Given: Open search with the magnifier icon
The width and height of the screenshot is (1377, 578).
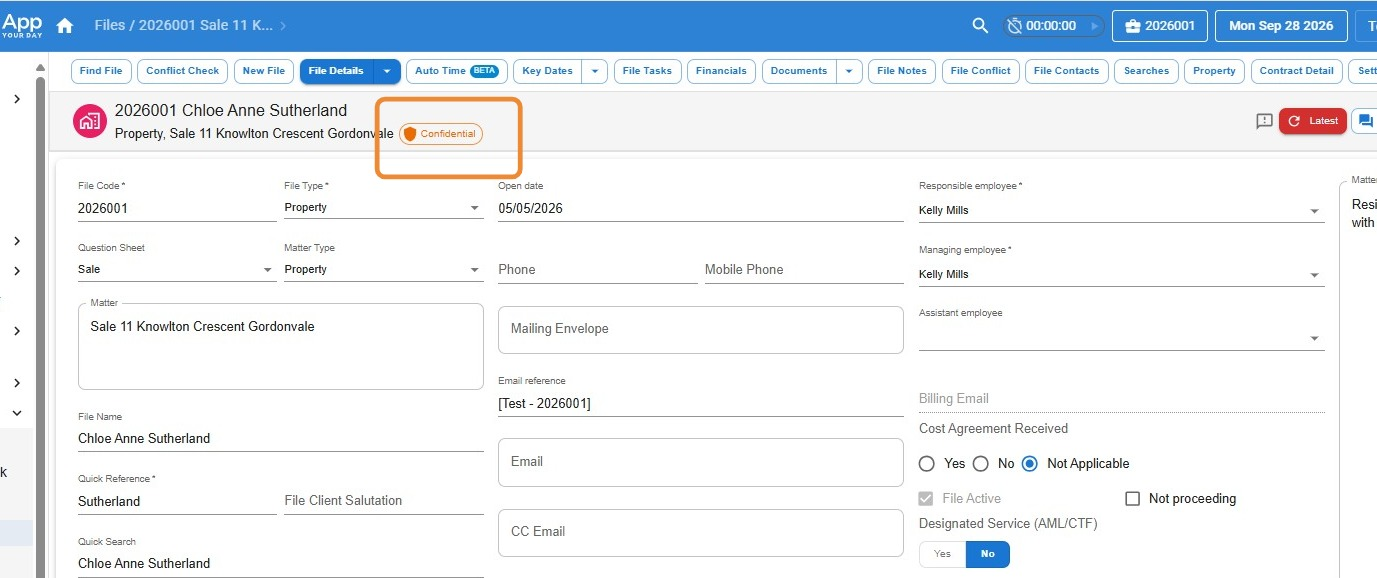Looking at the screenshot, I should coord(981,26).
